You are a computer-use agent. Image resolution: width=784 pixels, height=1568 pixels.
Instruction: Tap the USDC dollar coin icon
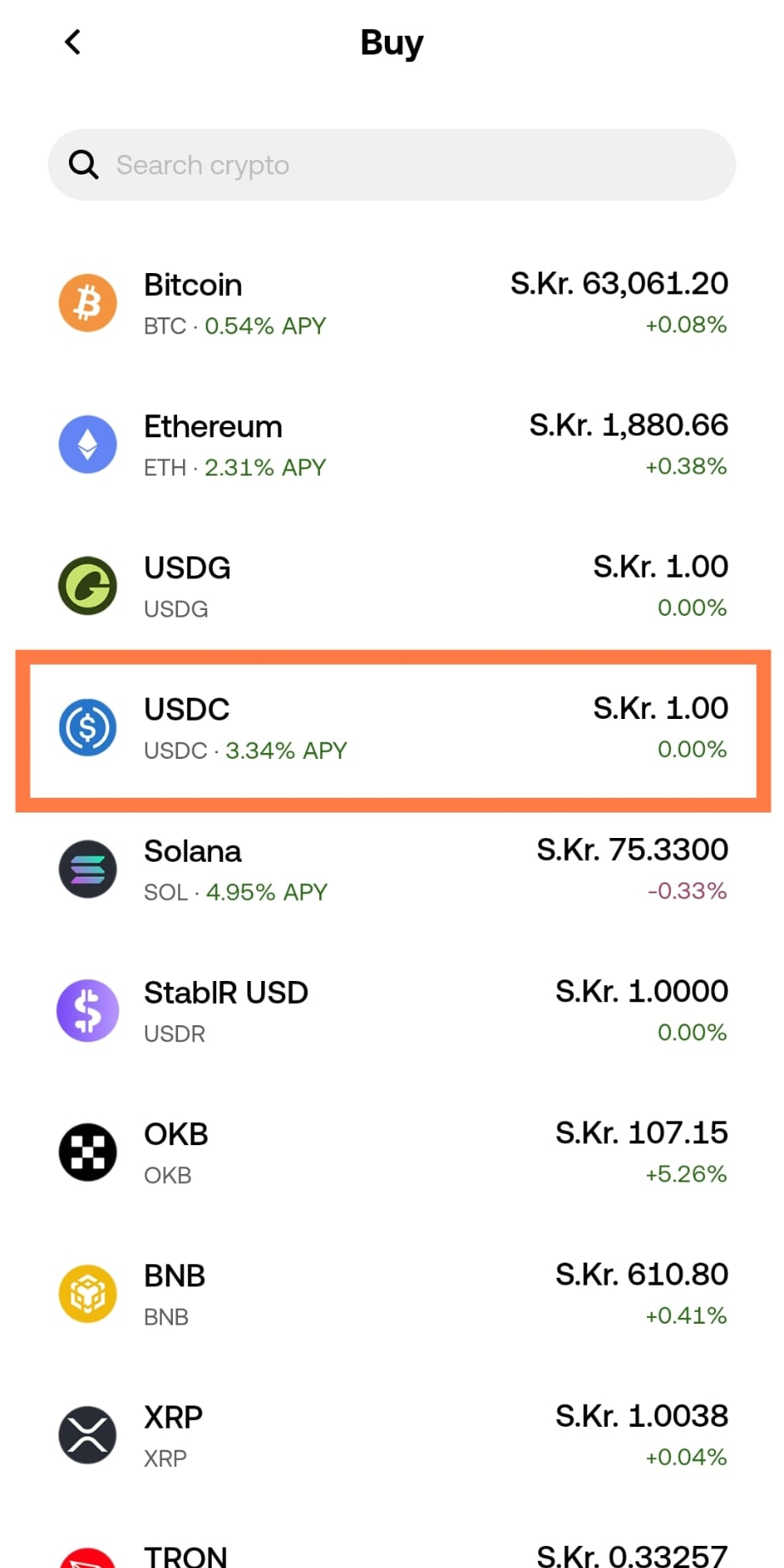point(88,727)
